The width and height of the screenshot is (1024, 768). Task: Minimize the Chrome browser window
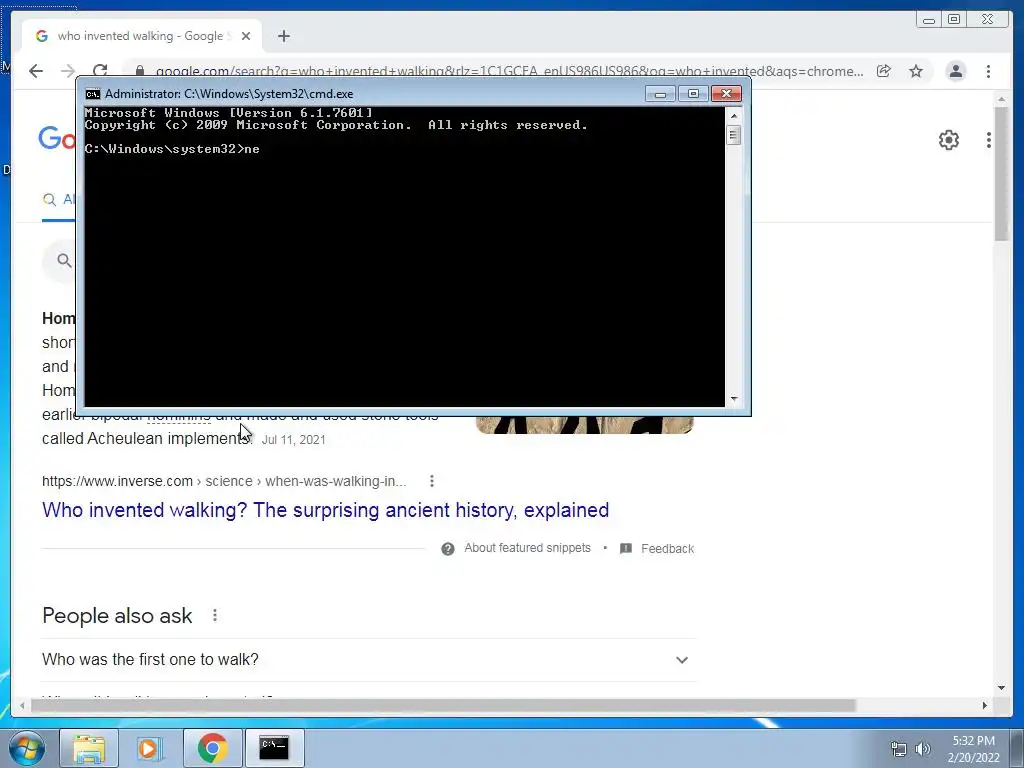click(x=929, y=20)
